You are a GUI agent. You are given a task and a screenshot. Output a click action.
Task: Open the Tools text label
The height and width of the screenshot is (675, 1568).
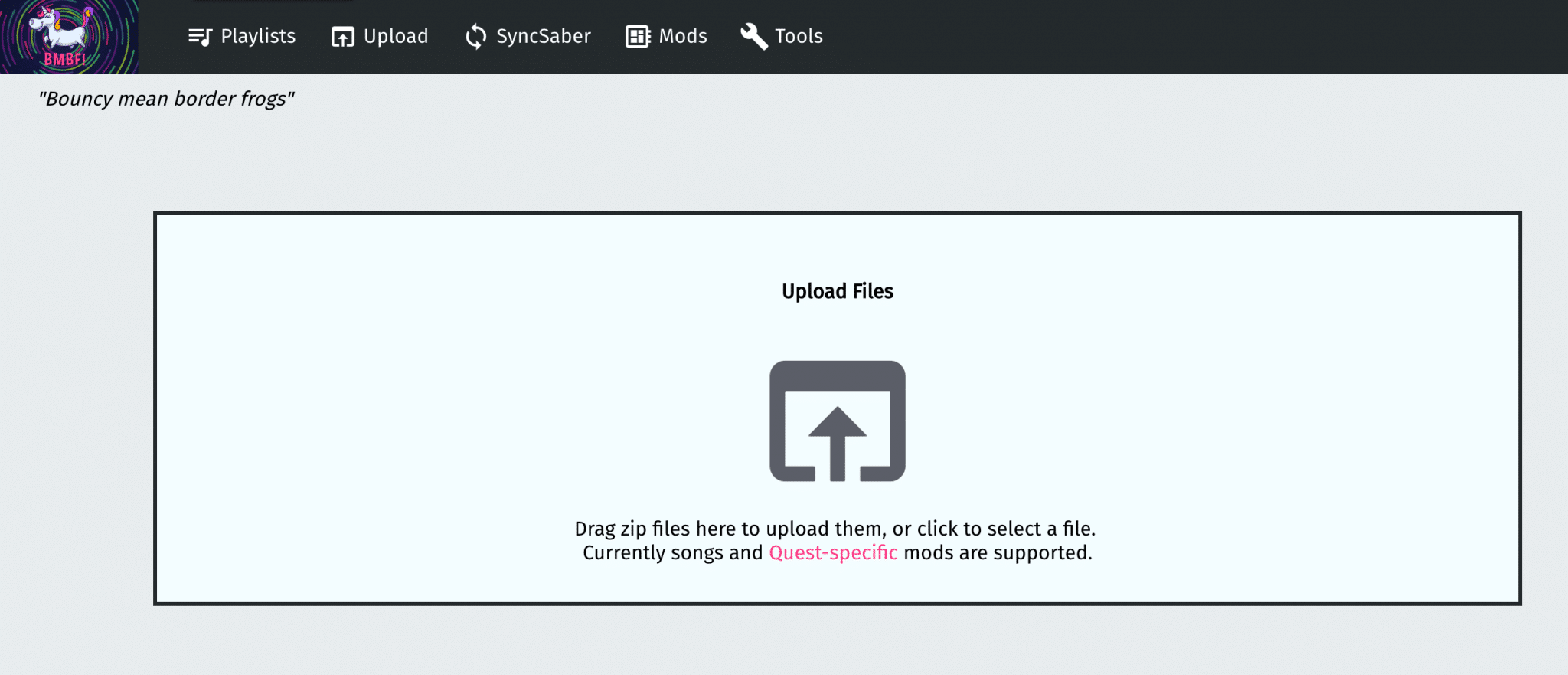799,36
